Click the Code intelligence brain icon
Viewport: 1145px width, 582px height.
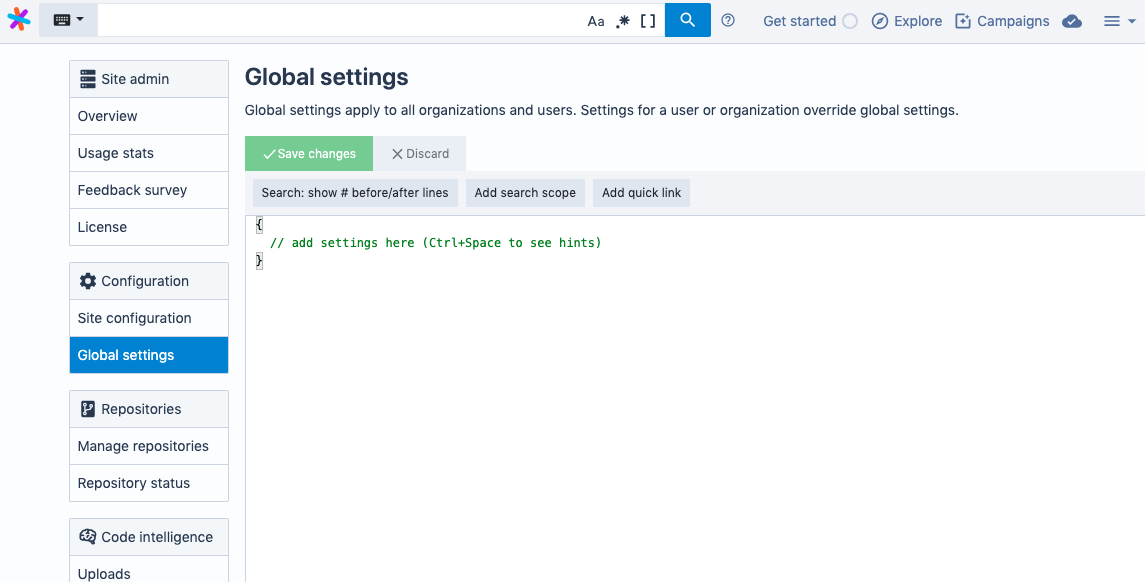point(88,537)
